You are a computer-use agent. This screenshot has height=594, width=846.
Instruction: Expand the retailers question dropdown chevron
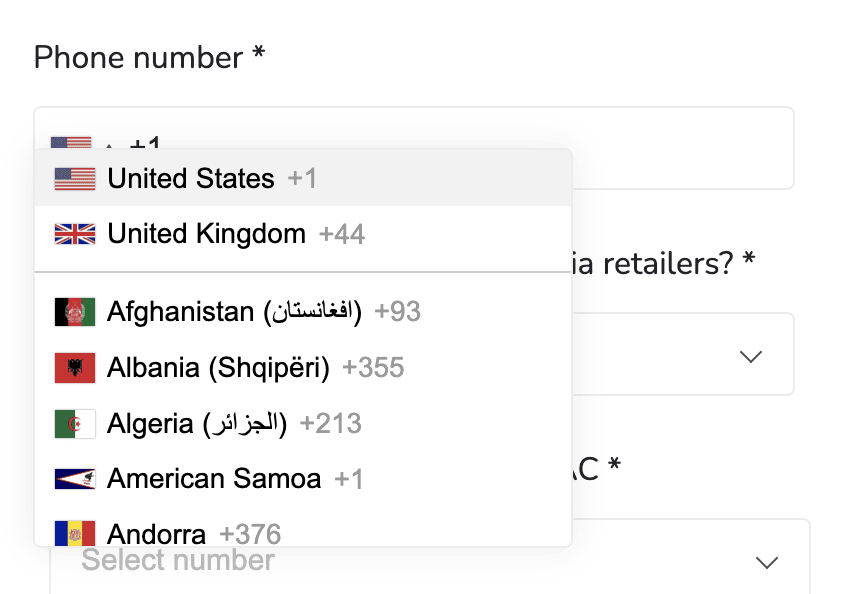[x=751, y=357]
